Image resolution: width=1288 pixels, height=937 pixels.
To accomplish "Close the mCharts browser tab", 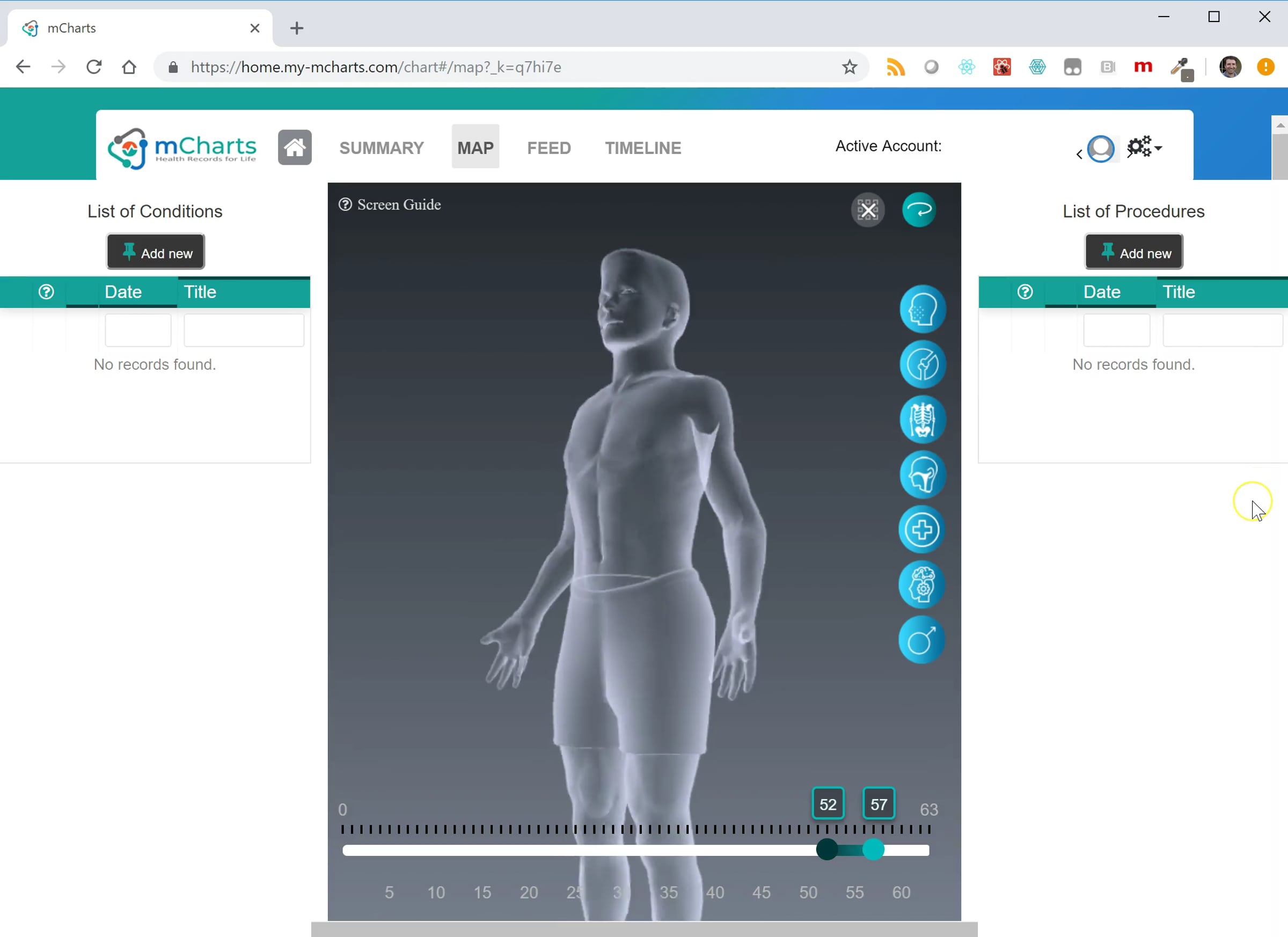I will tap(255, 28).
